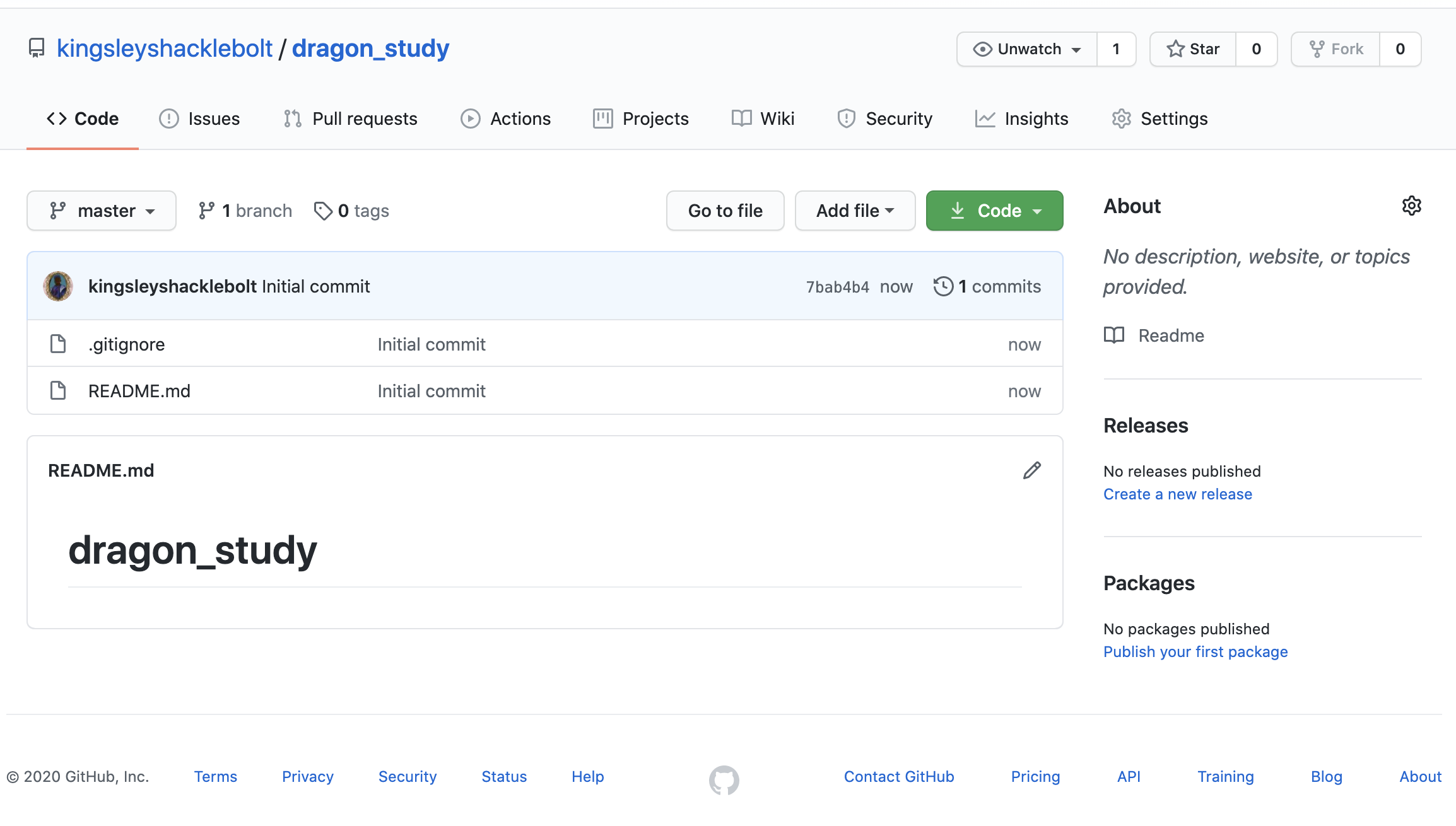Switch to the Issues tab
The height and width of the screenshot is (826, 1456).
[x=199, y=119]
